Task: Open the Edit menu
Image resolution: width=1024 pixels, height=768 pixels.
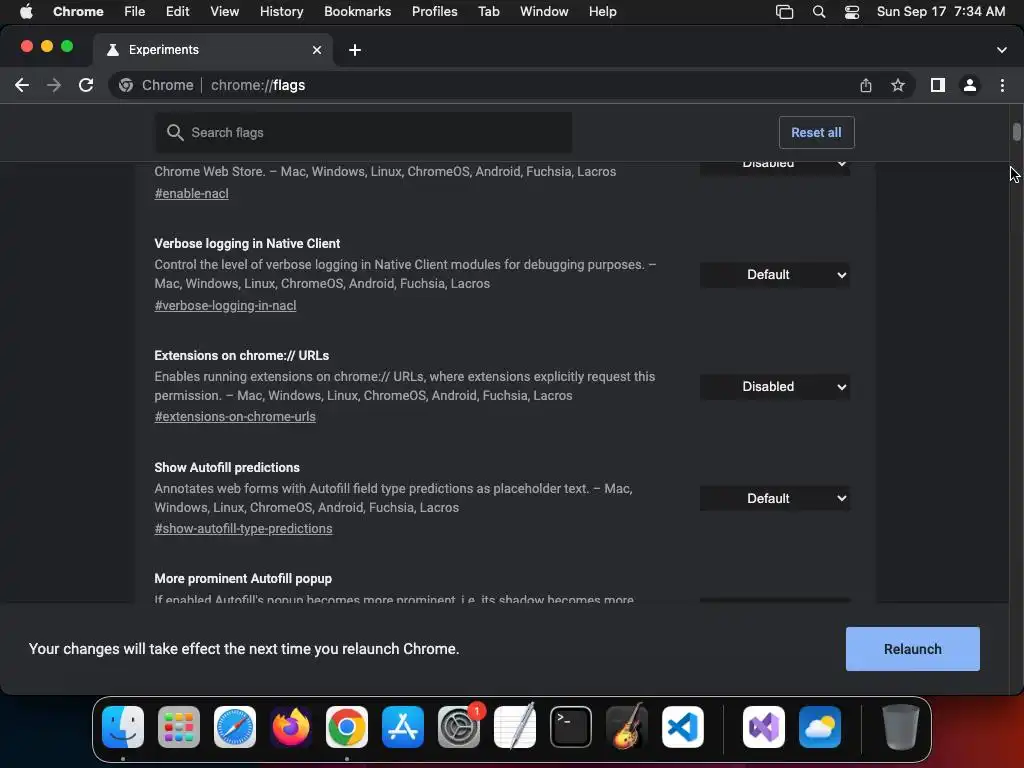Action: pyautogui.click(x=177, y=12)
